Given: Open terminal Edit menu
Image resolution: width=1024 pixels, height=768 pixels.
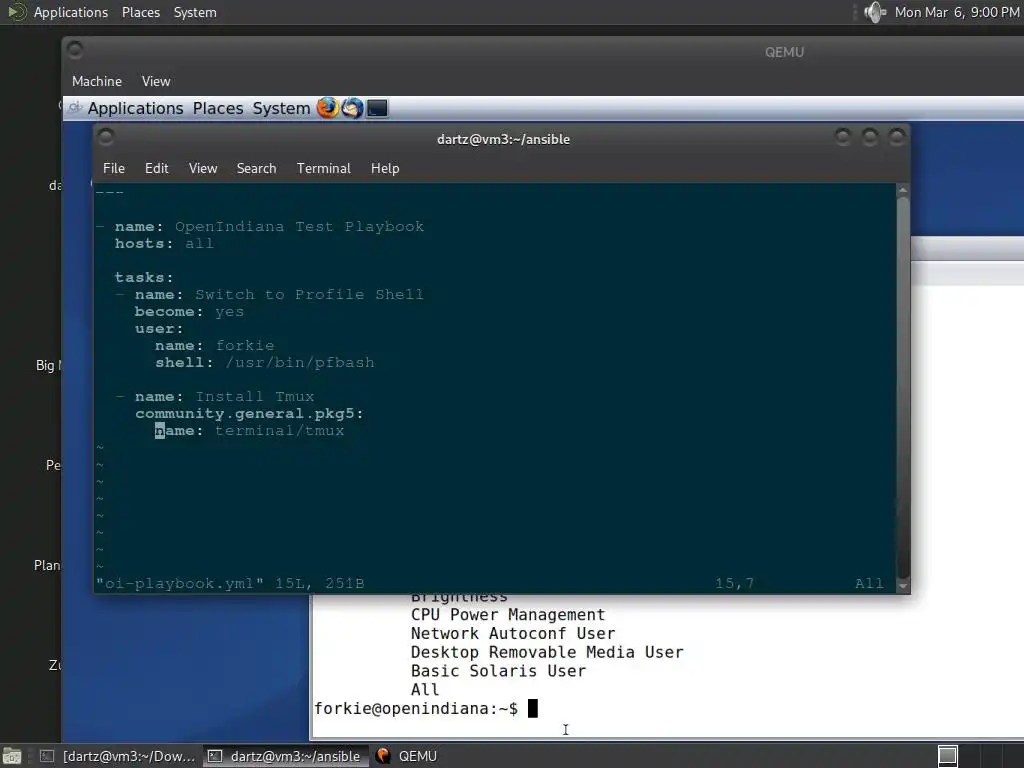Looking at the screenshot, I should (x=156, y=168).
